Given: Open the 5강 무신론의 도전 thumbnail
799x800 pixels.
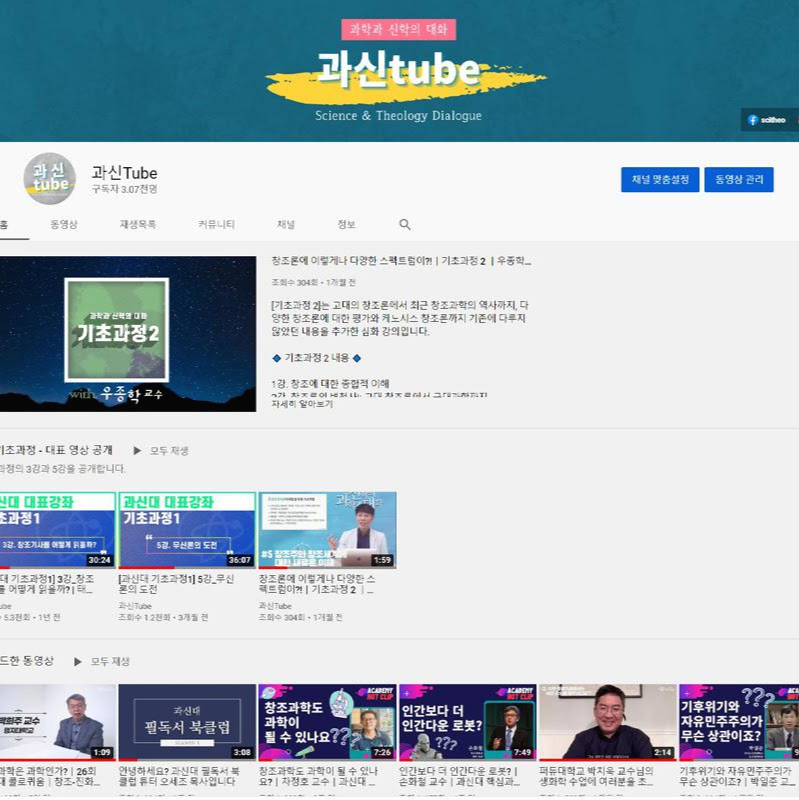Looking at the screenshot, I should point(187,530).
